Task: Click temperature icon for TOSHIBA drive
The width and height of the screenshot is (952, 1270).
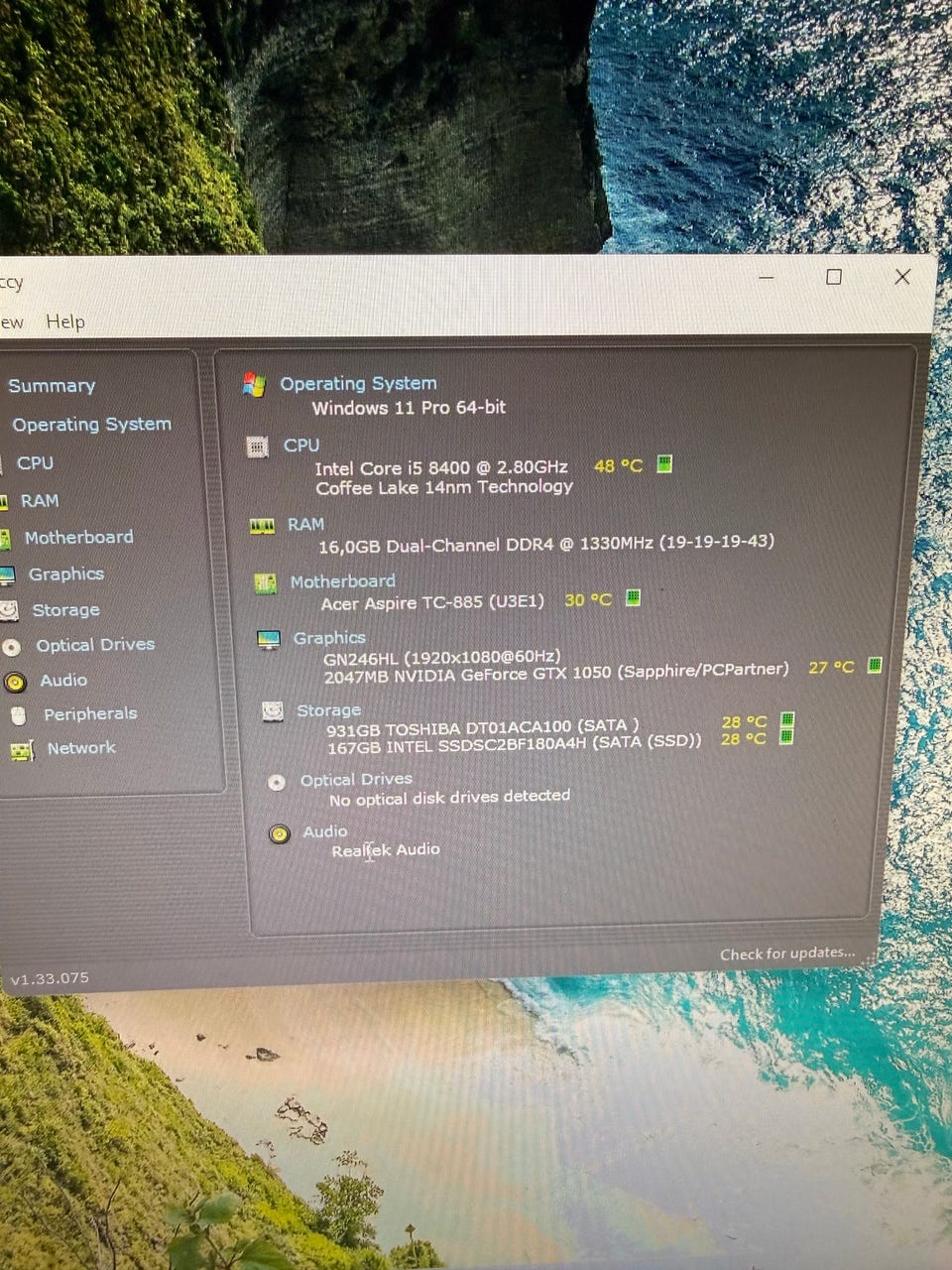Action: [786, 720]
